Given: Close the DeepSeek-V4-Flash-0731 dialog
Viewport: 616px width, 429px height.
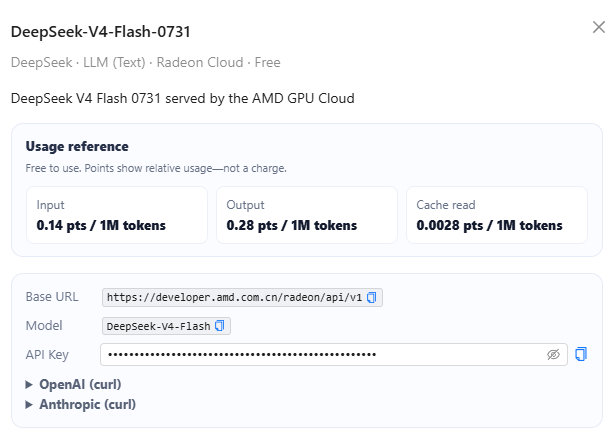Looking at the screenshot, I should point(599,27).
